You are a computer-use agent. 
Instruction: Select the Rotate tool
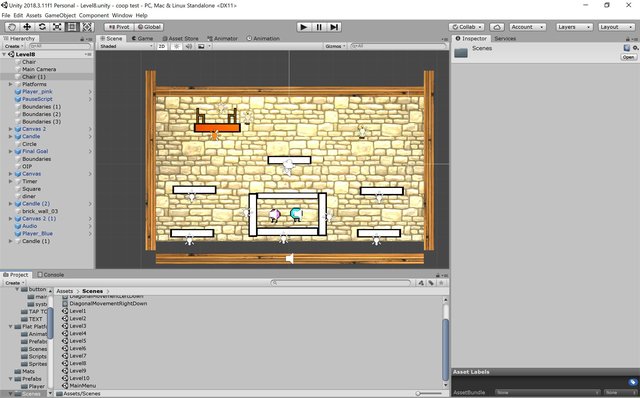(42, 27)
